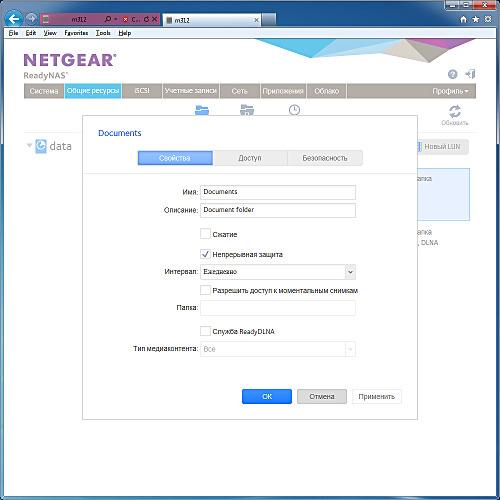The image size is (500, 500).
Task: Open the Учетные записи tab
Action: tap(191, 91)
